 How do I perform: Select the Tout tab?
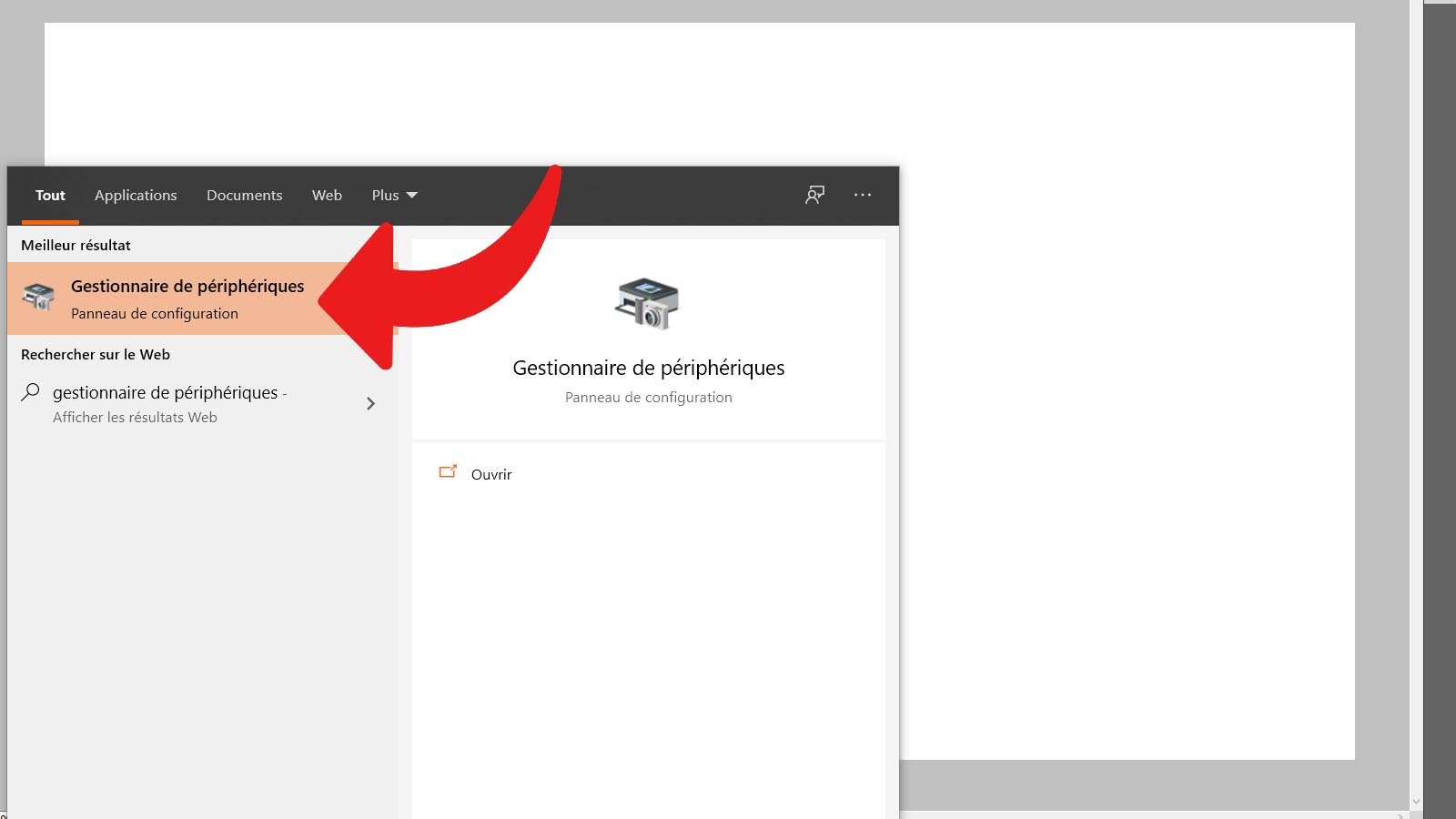(x=50, y=195)
